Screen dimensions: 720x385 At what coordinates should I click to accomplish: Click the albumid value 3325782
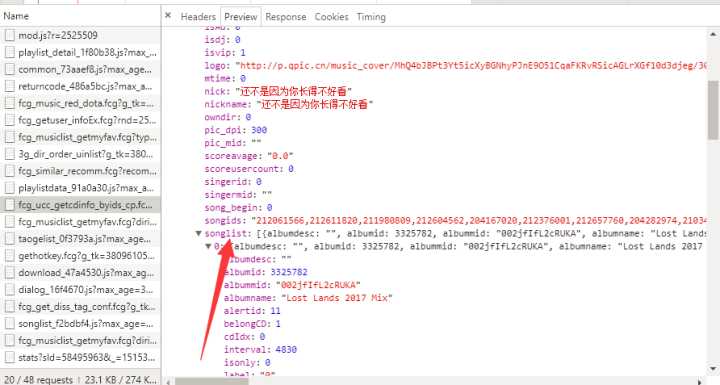point(289,272)
